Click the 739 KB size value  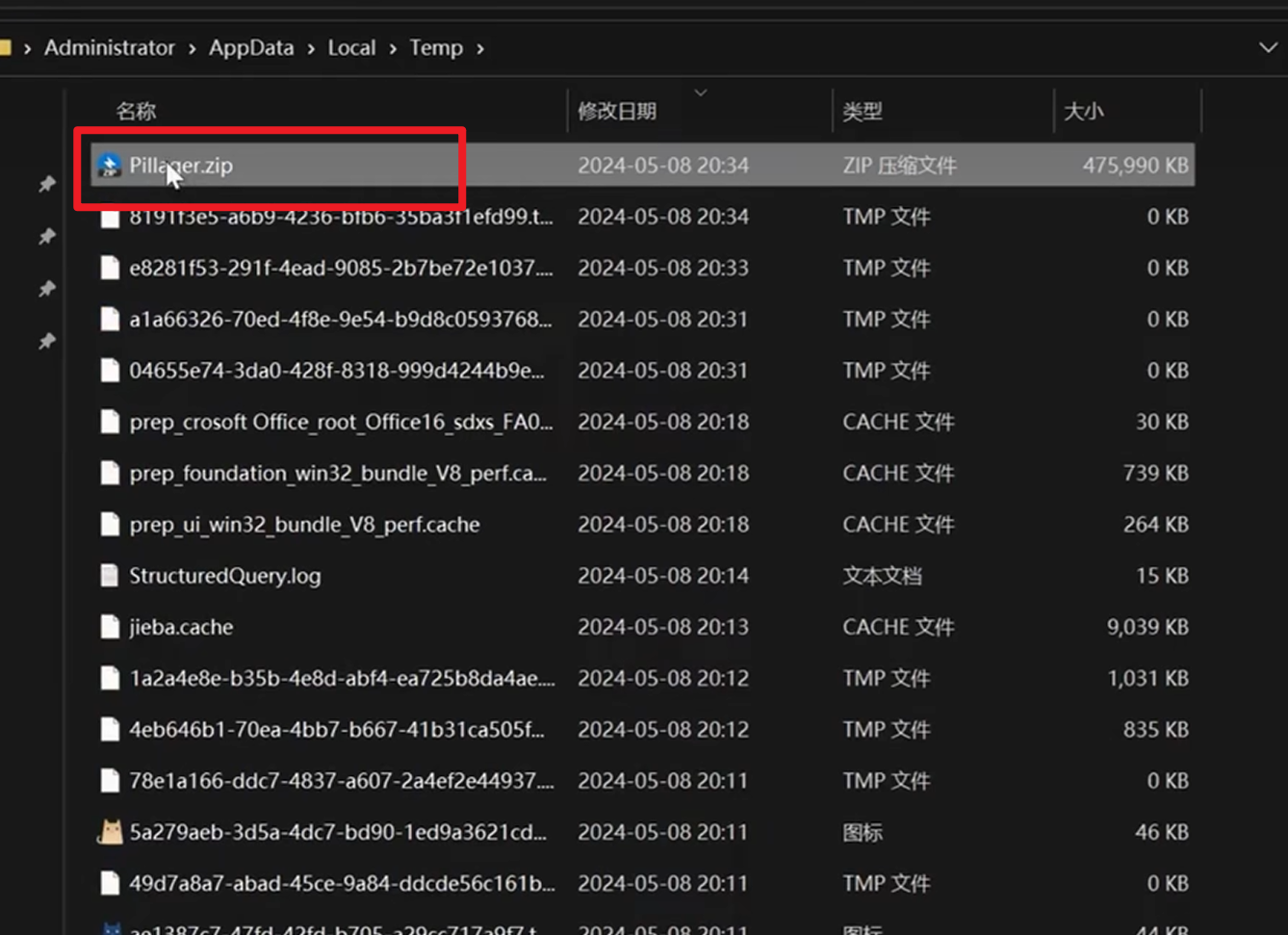pyautogui.click(x=1155, y=473)
